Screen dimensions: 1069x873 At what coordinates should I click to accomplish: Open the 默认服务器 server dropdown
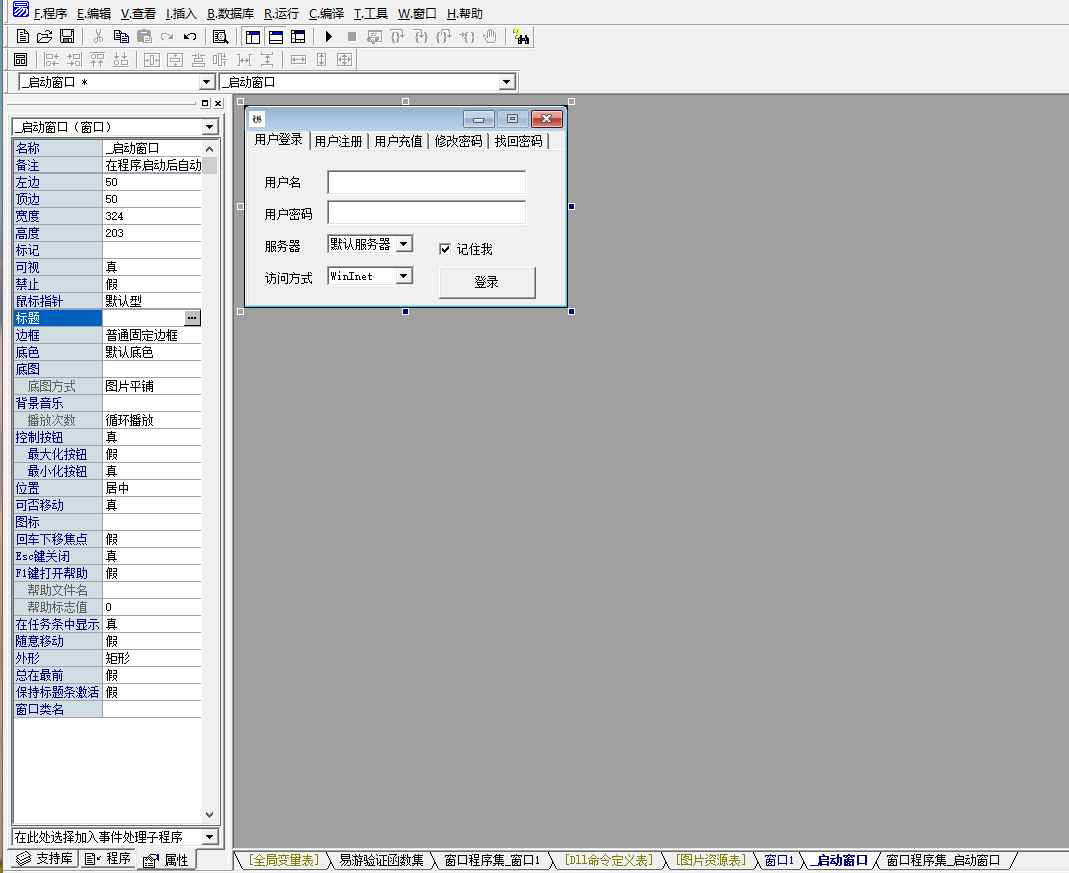(404, 244)
